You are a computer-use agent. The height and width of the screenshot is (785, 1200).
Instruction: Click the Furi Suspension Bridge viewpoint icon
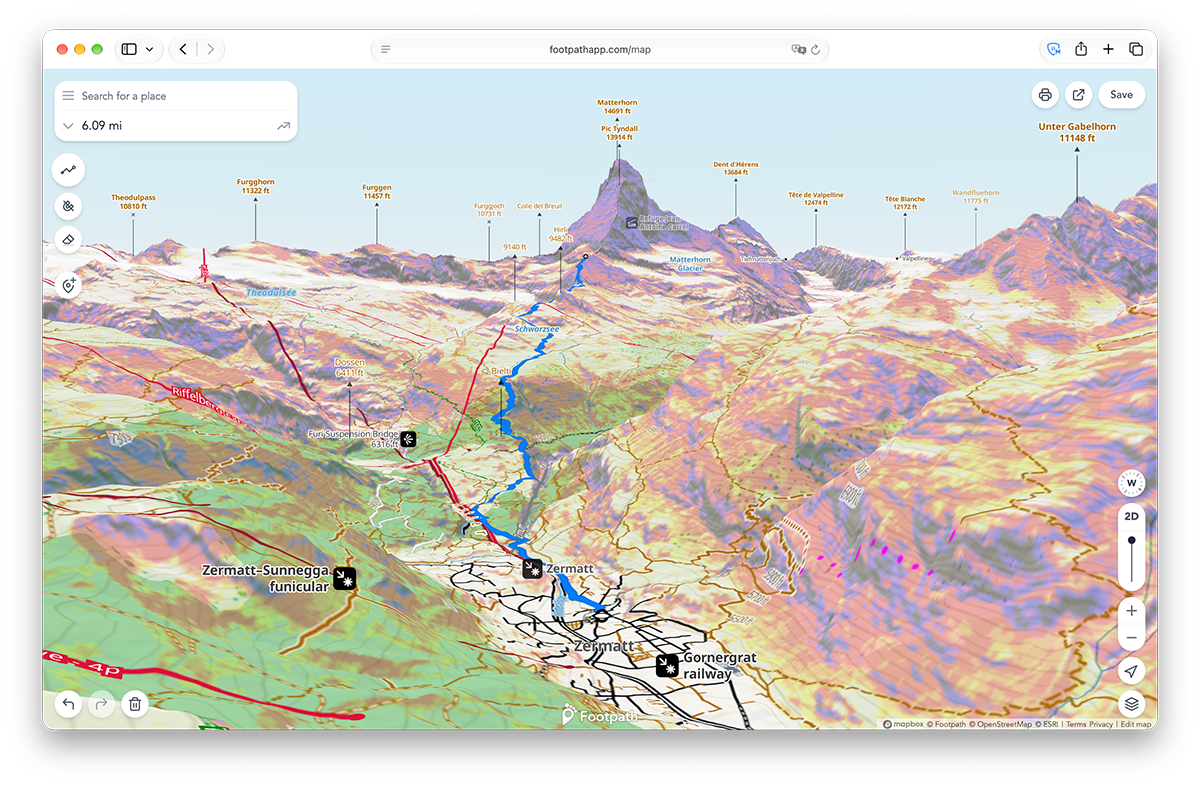click(408, 439)
